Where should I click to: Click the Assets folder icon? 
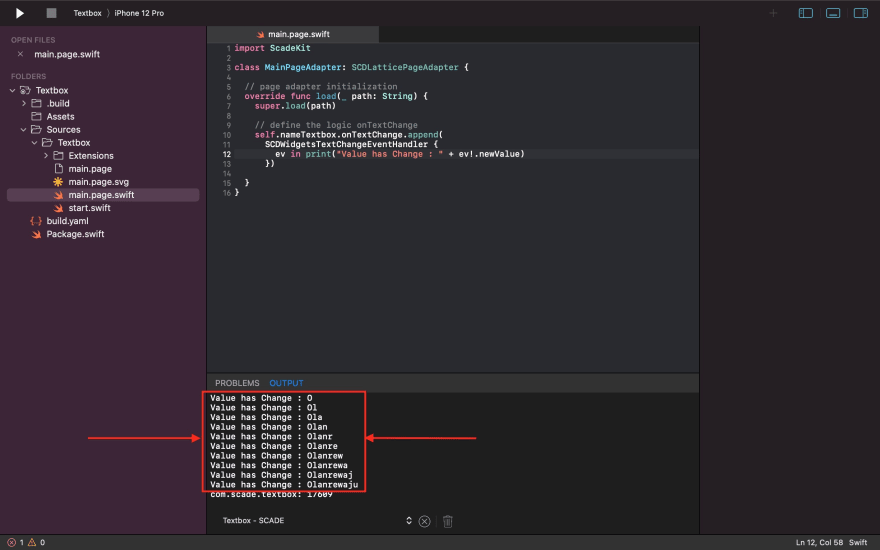coord(36,116)
